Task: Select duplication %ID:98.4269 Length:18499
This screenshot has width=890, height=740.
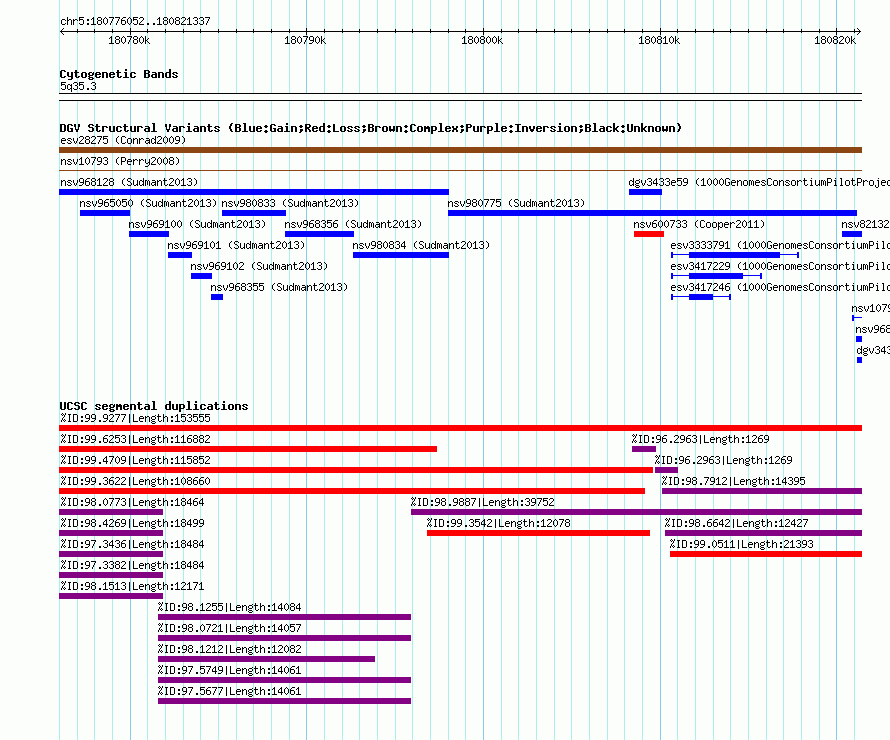Action: click(111, 533)
